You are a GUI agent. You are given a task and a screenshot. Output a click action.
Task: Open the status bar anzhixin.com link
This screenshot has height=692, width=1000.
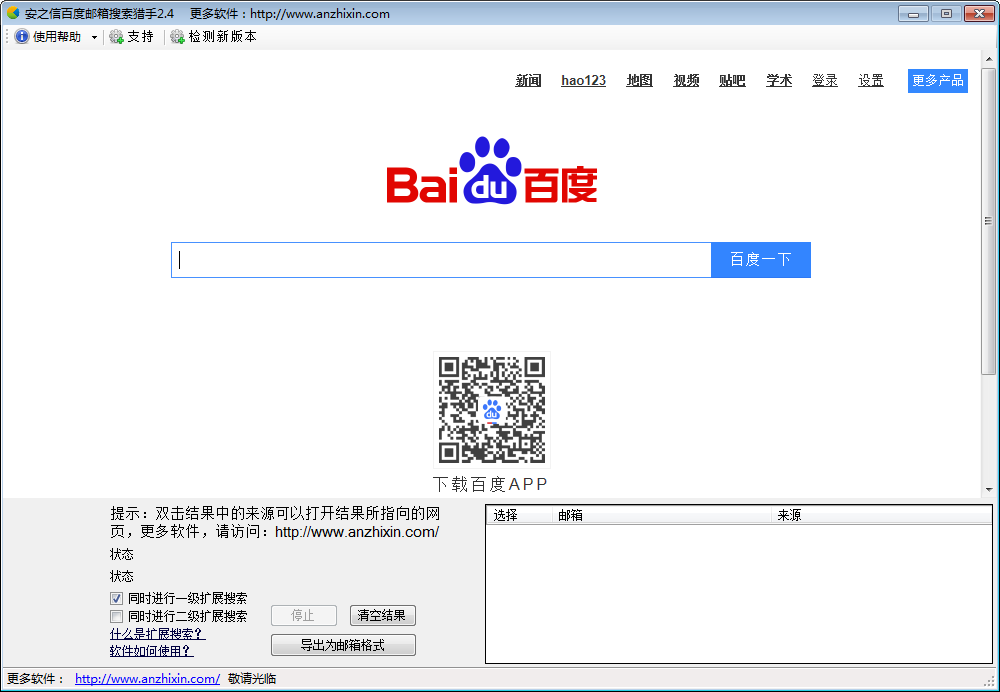[147, 679]
